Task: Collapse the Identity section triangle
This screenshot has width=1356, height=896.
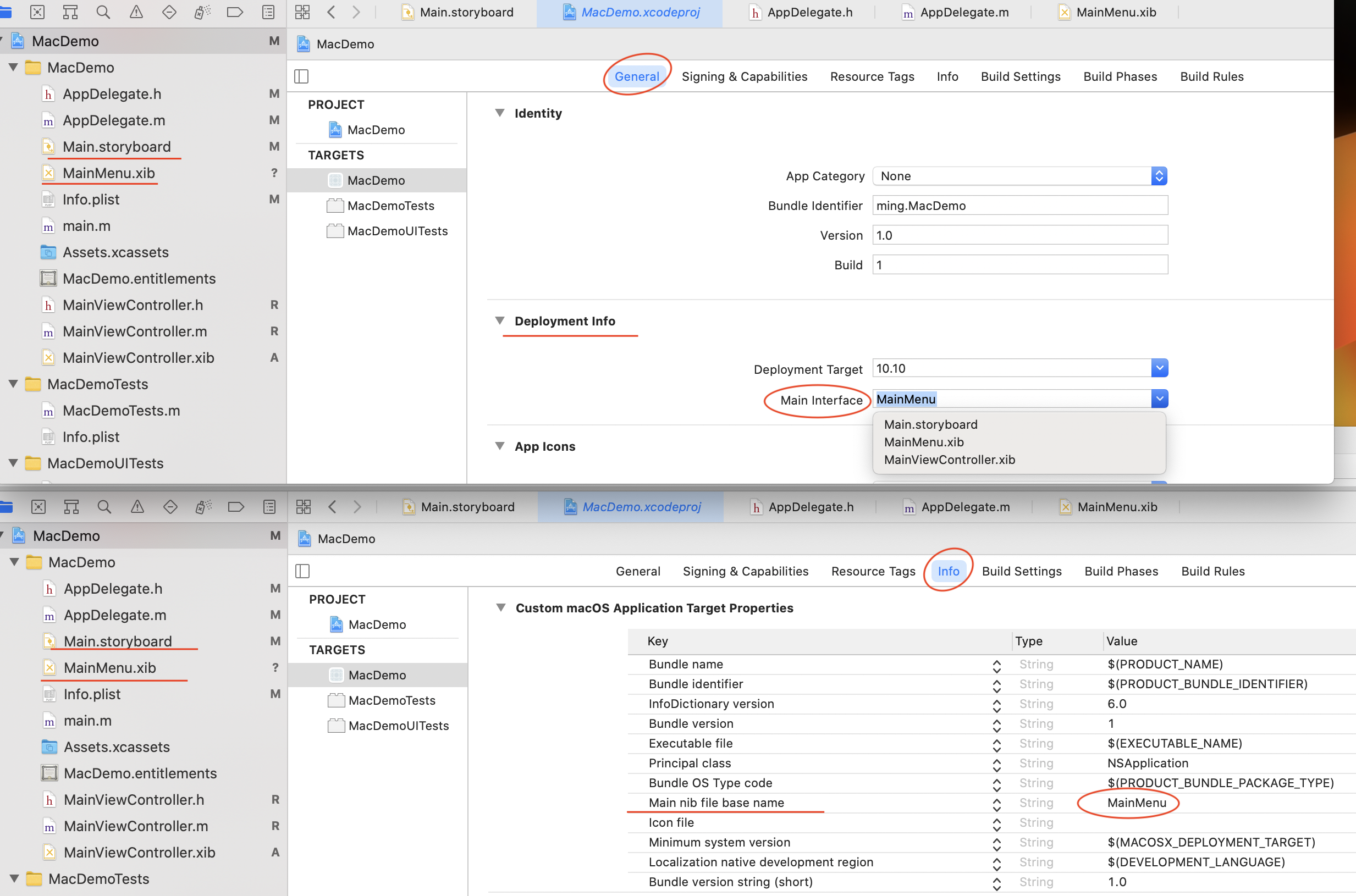Action: pyautogui.click(x=500, y=113)
